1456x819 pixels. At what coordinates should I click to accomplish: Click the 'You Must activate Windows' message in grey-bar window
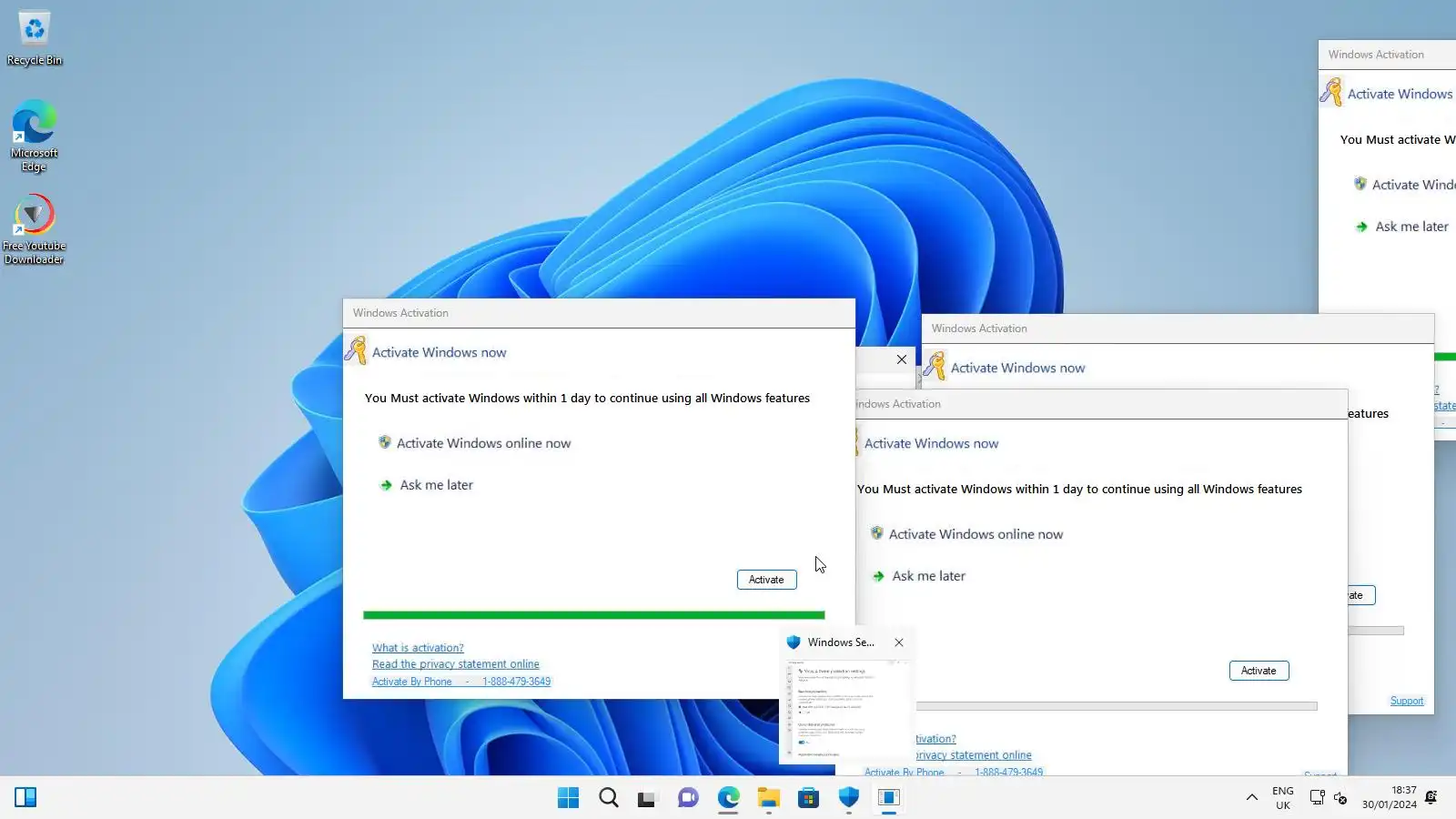[x=1079, y=490]
